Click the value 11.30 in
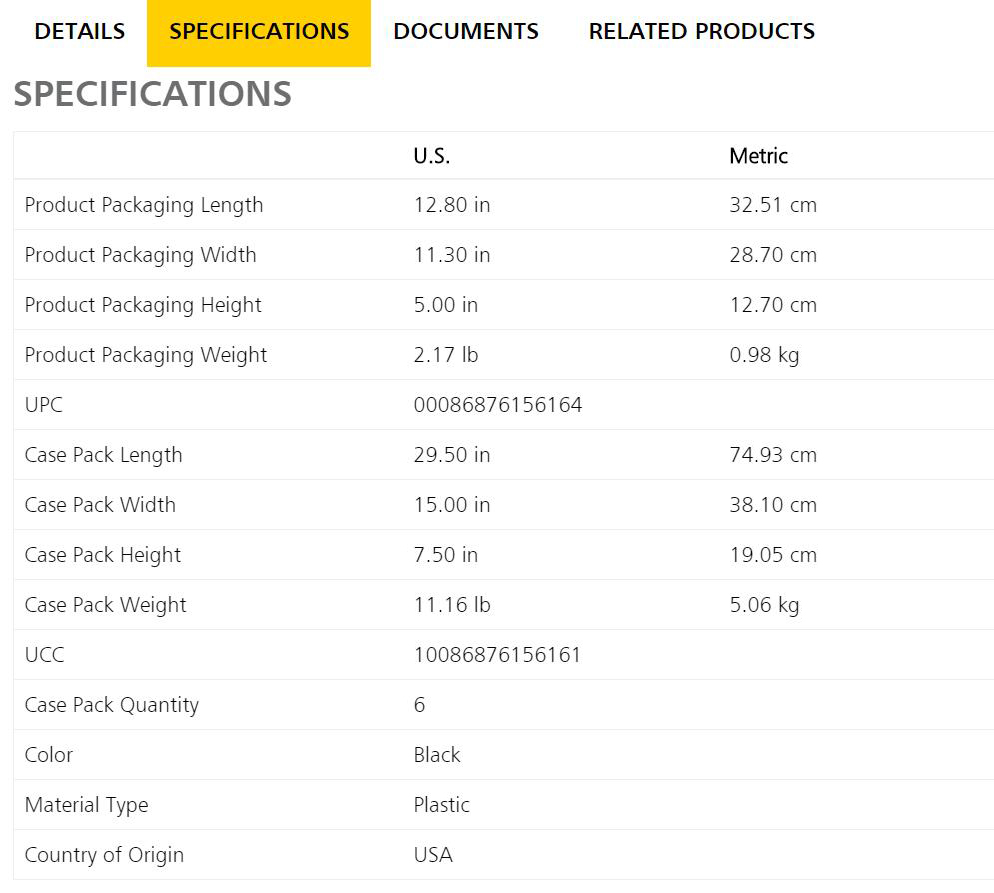Screen dimensions: 994x893 (x=451, y=255)
